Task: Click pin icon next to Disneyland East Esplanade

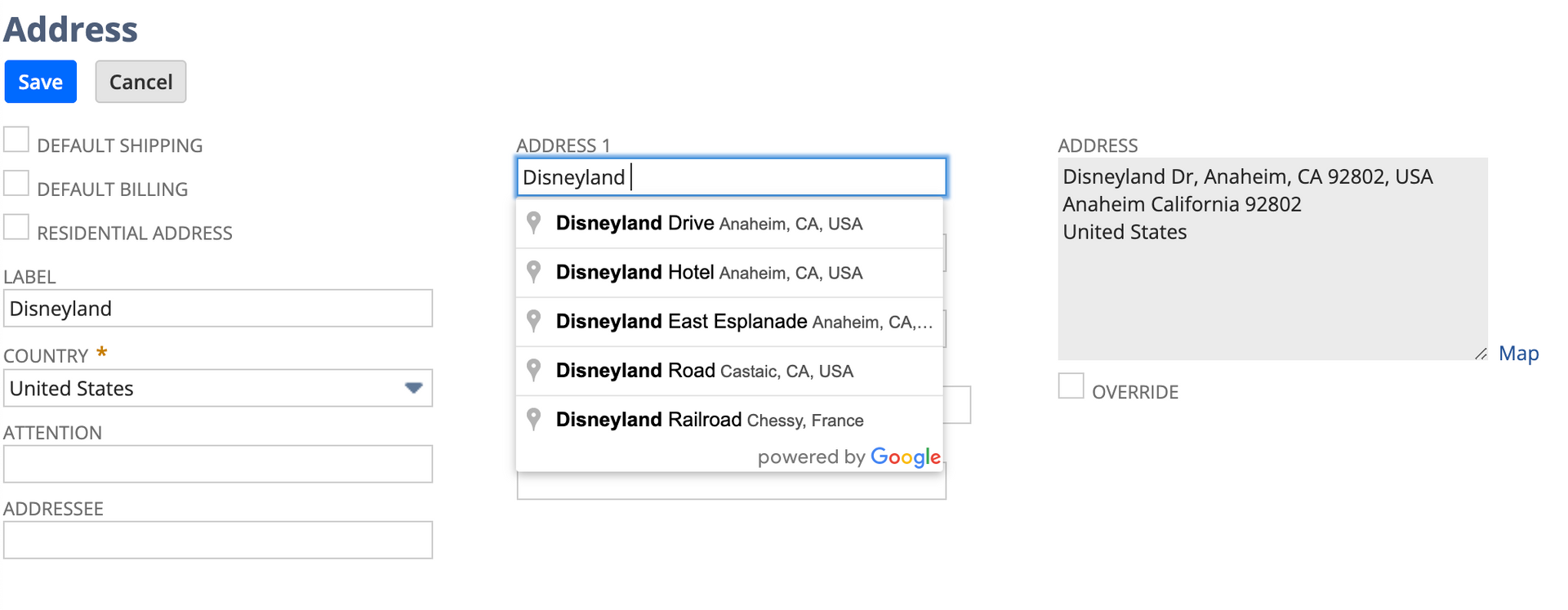Action: click(x=533, y=321)
